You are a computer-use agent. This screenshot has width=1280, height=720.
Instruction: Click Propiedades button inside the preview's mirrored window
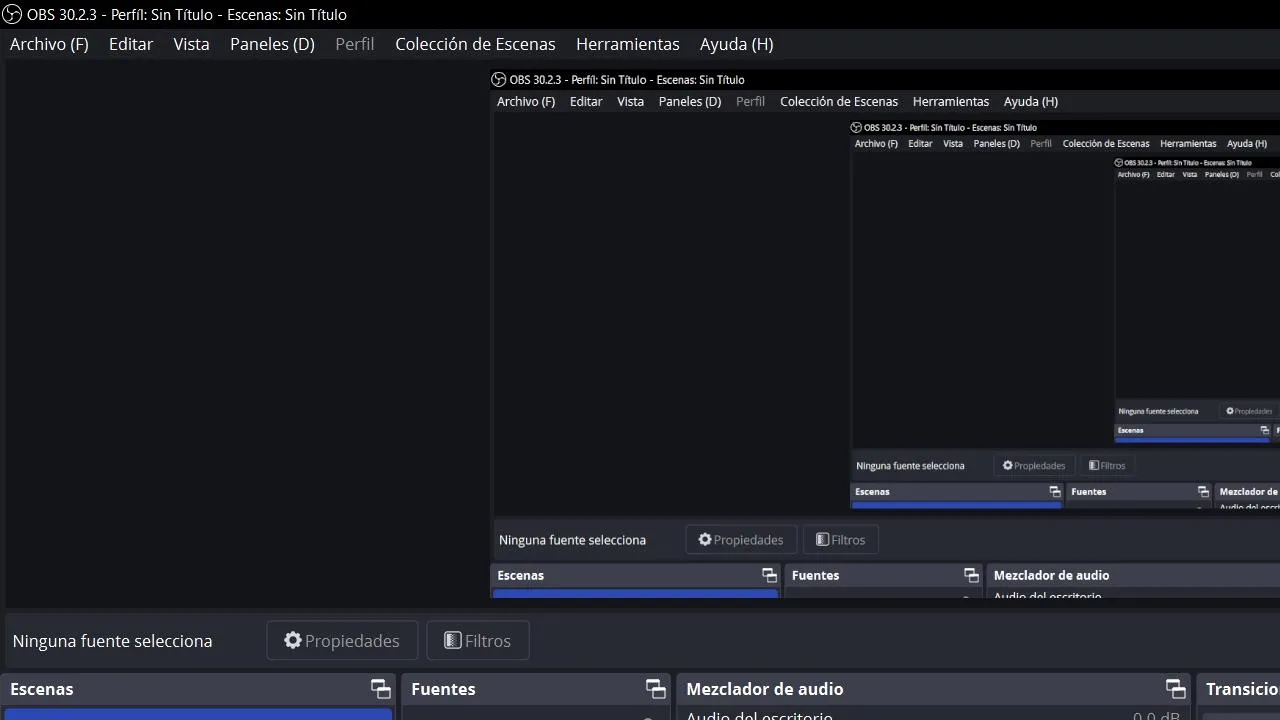pyautogui.click(x=741, y=540)
